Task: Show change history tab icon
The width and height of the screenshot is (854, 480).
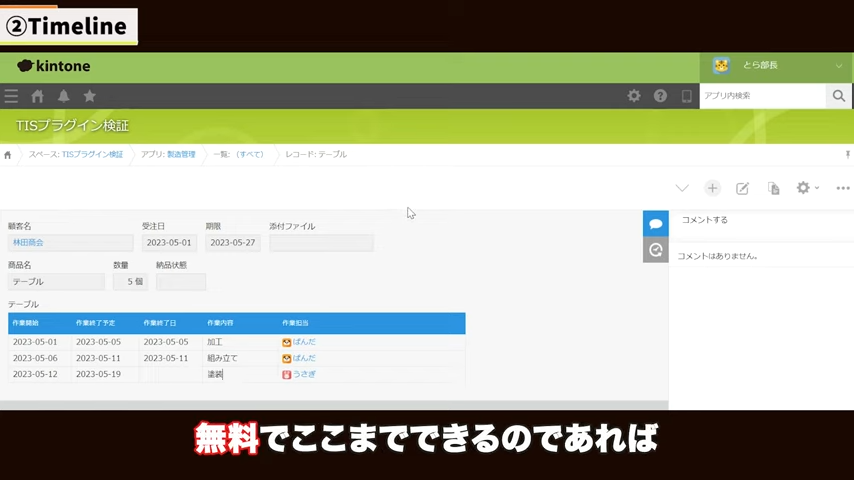Action: (x=656, y=250)
